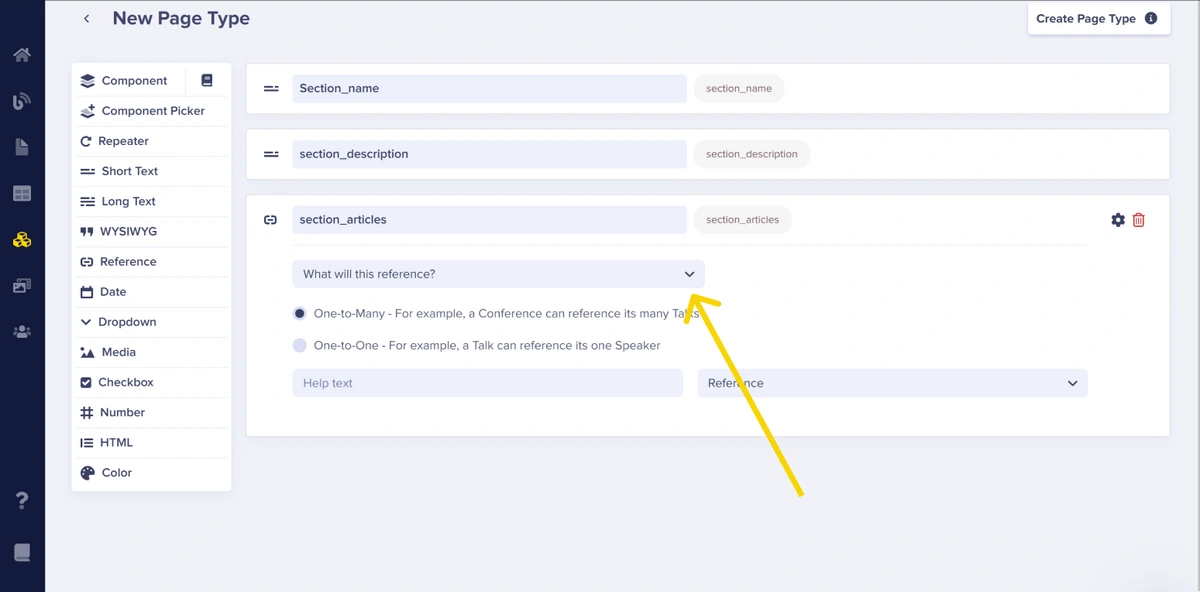Select the One-to-Many radio option

tap(300, 314)
